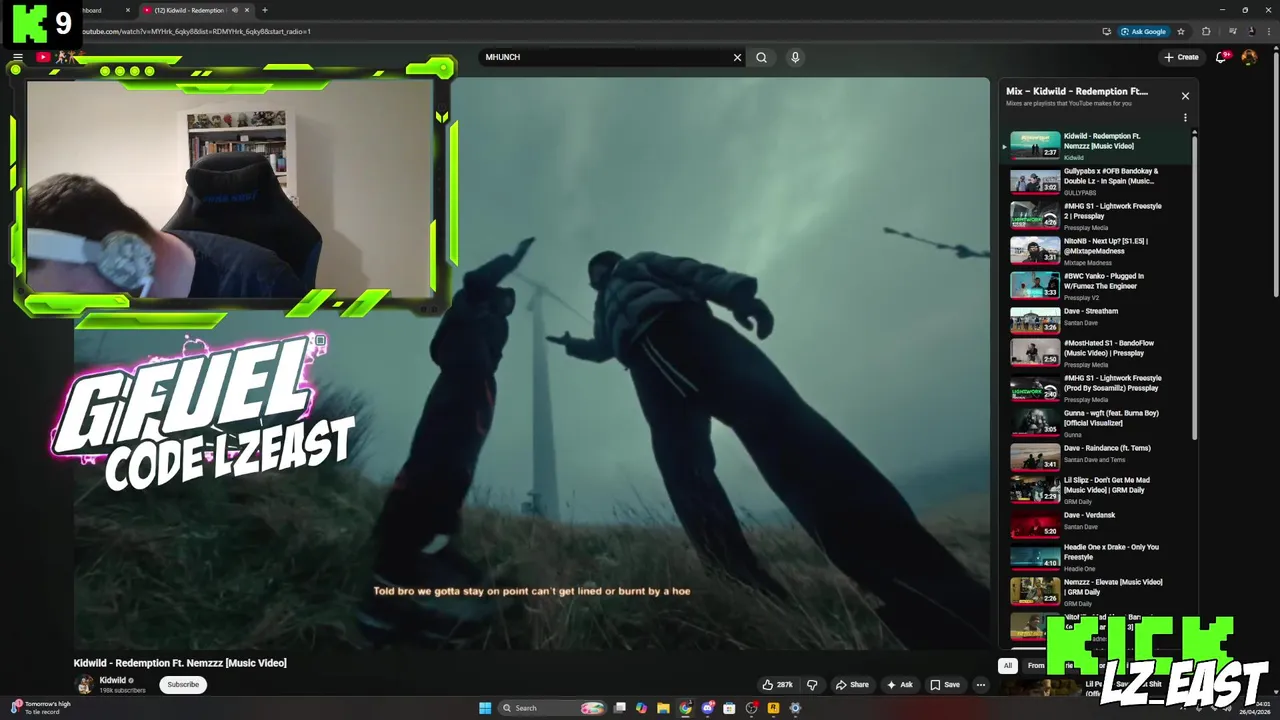1280x720 pixels.
Task: Click the search magnifier button
Action: click(x=761, y=57)
